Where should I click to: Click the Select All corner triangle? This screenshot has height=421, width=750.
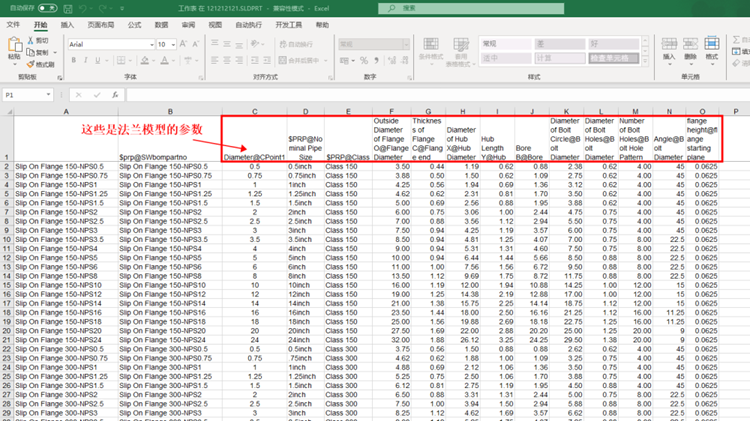point(8,111)
